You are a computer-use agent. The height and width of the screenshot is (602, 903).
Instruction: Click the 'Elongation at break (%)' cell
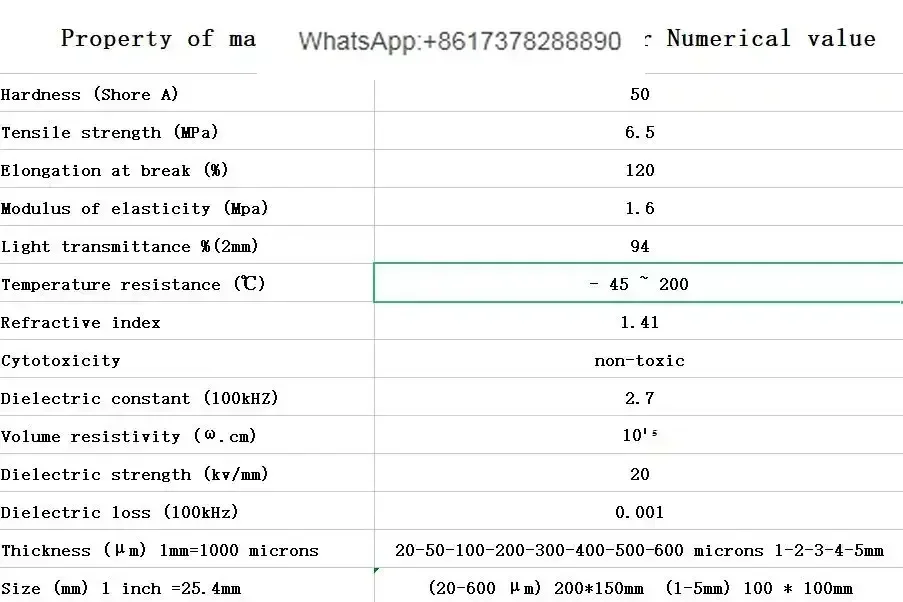[x=187, y=169]
